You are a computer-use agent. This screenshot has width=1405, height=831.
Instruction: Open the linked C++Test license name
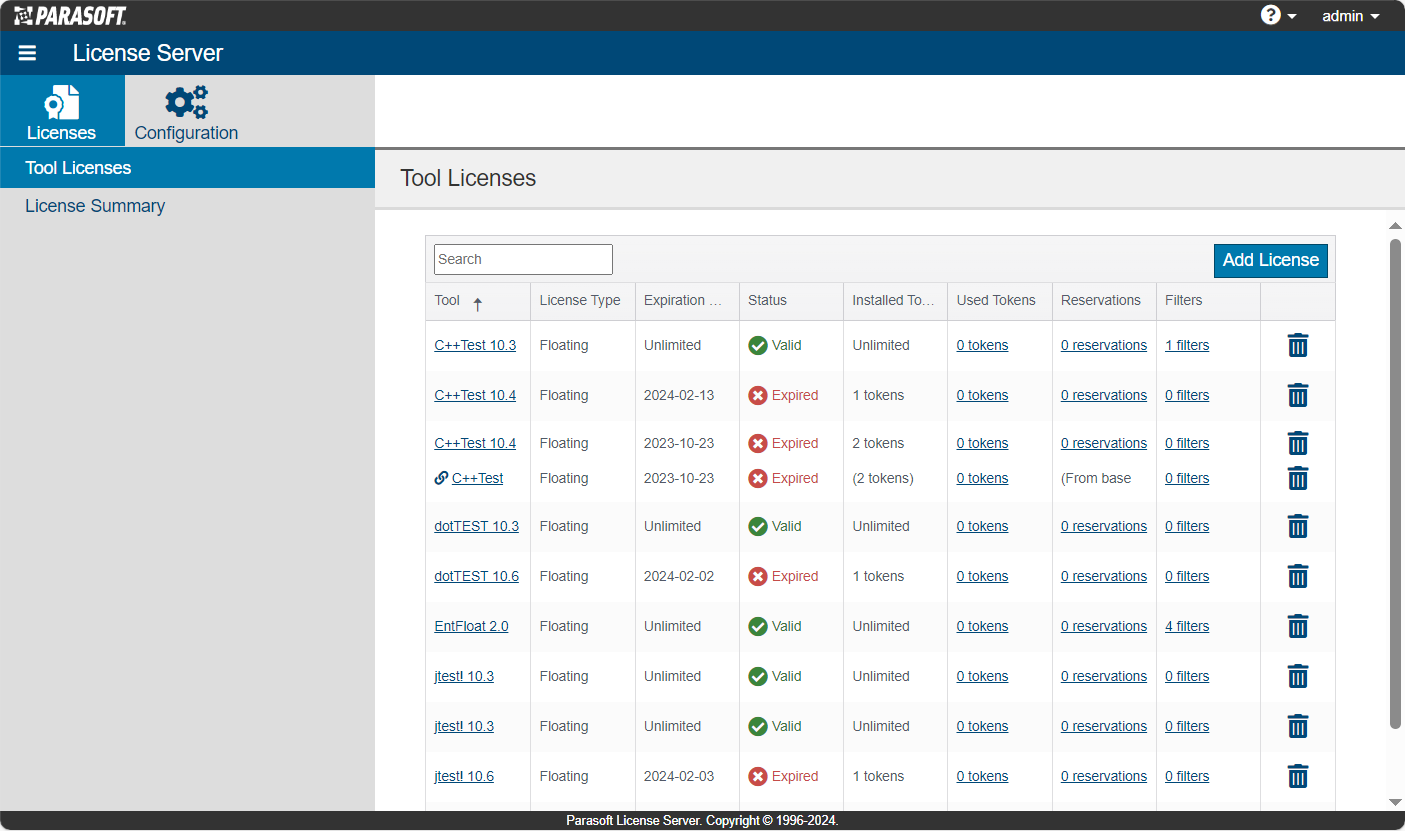coord(477,478)
